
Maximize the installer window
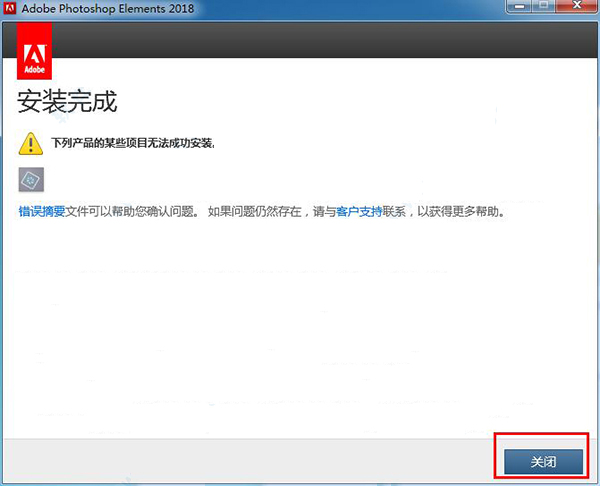(544, 7)
